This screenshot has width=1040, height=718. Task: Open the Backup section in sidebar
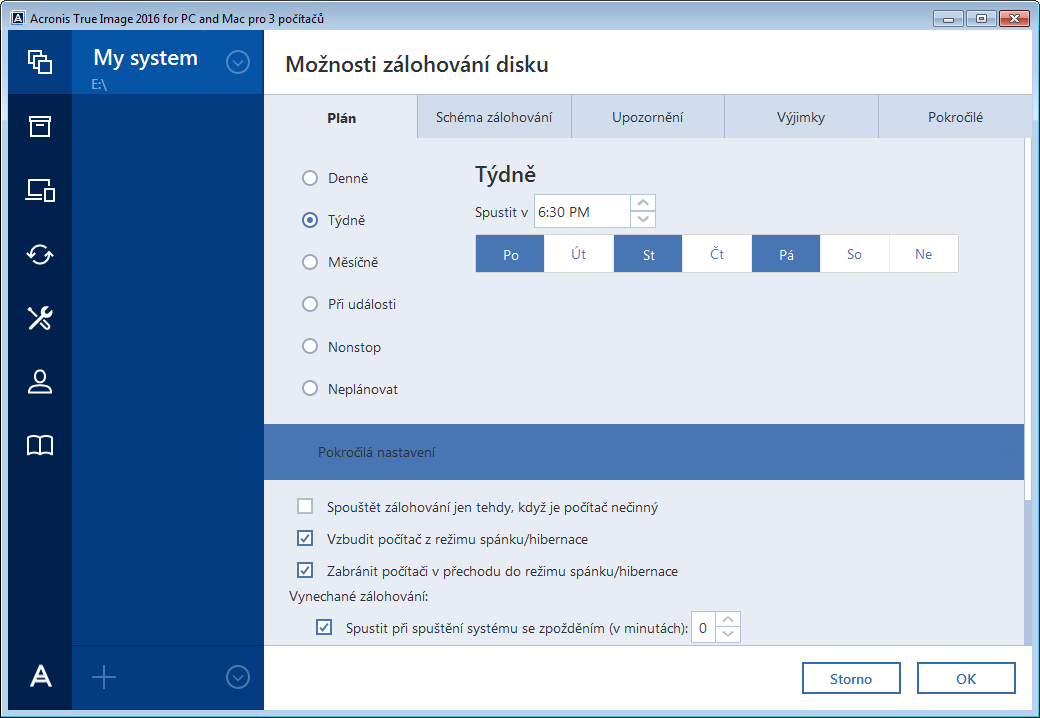tap(40, 62)
